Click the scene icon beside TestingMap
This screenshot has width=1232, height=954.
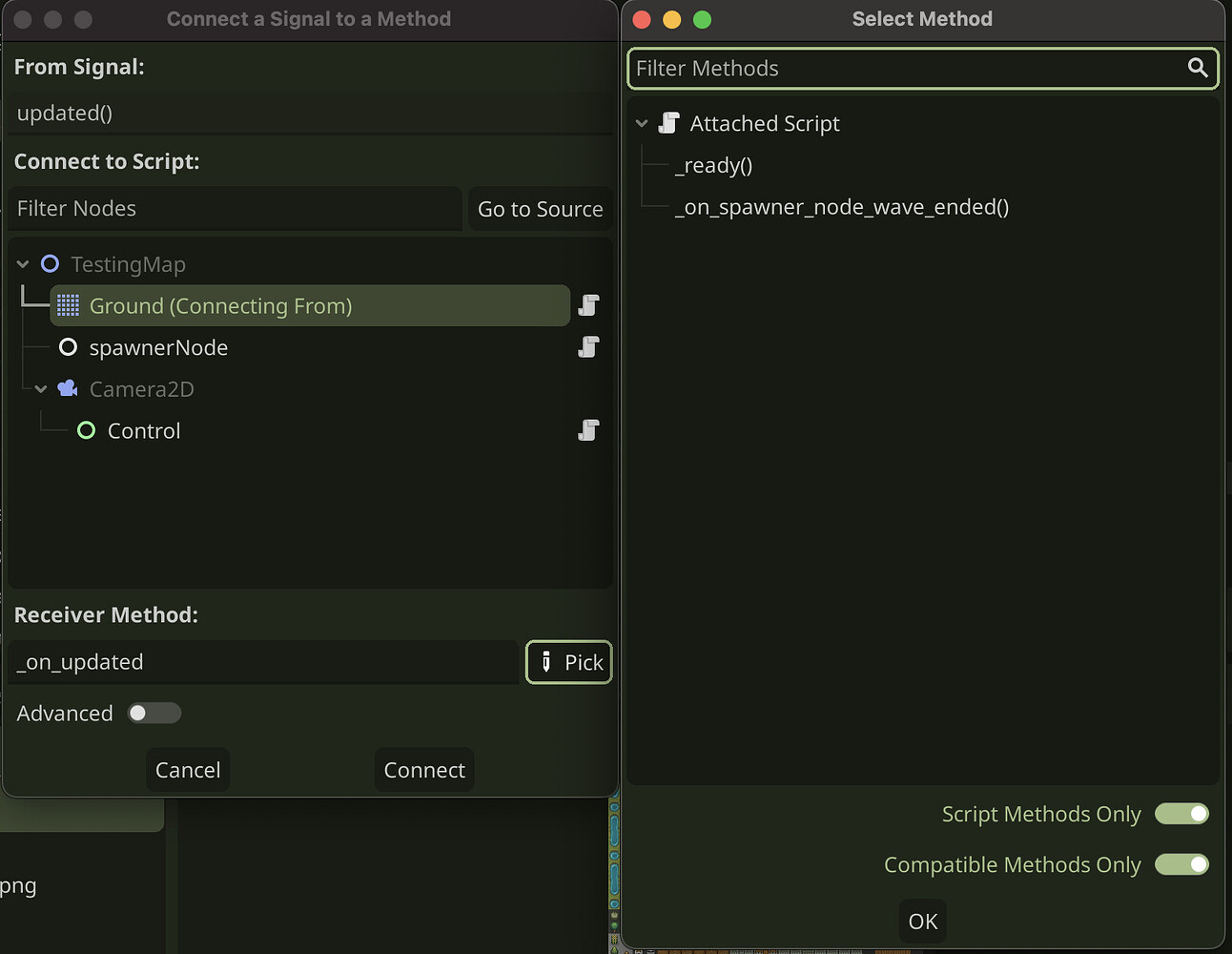48,264
